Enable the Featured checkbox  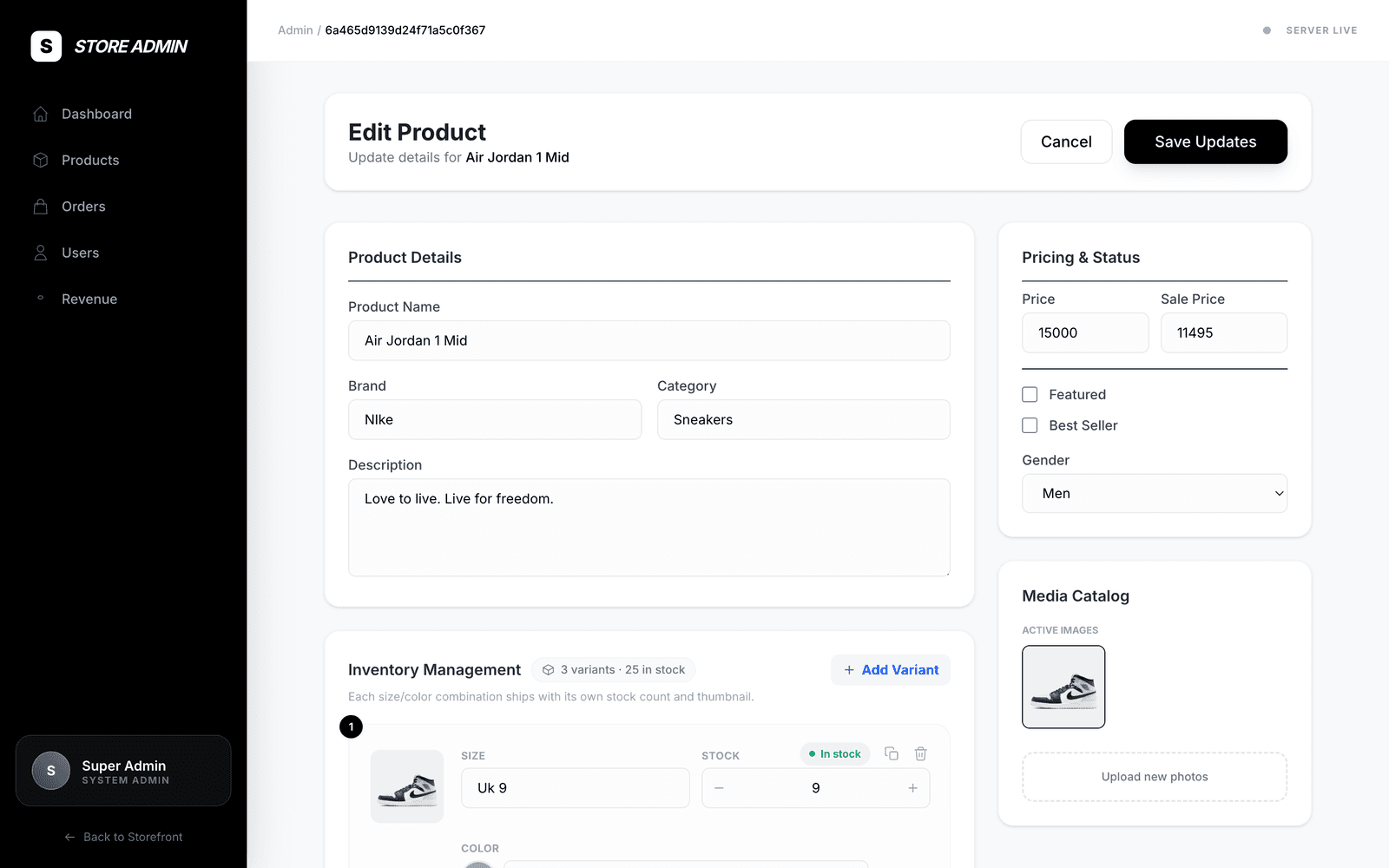click(x=1030, y=394)
